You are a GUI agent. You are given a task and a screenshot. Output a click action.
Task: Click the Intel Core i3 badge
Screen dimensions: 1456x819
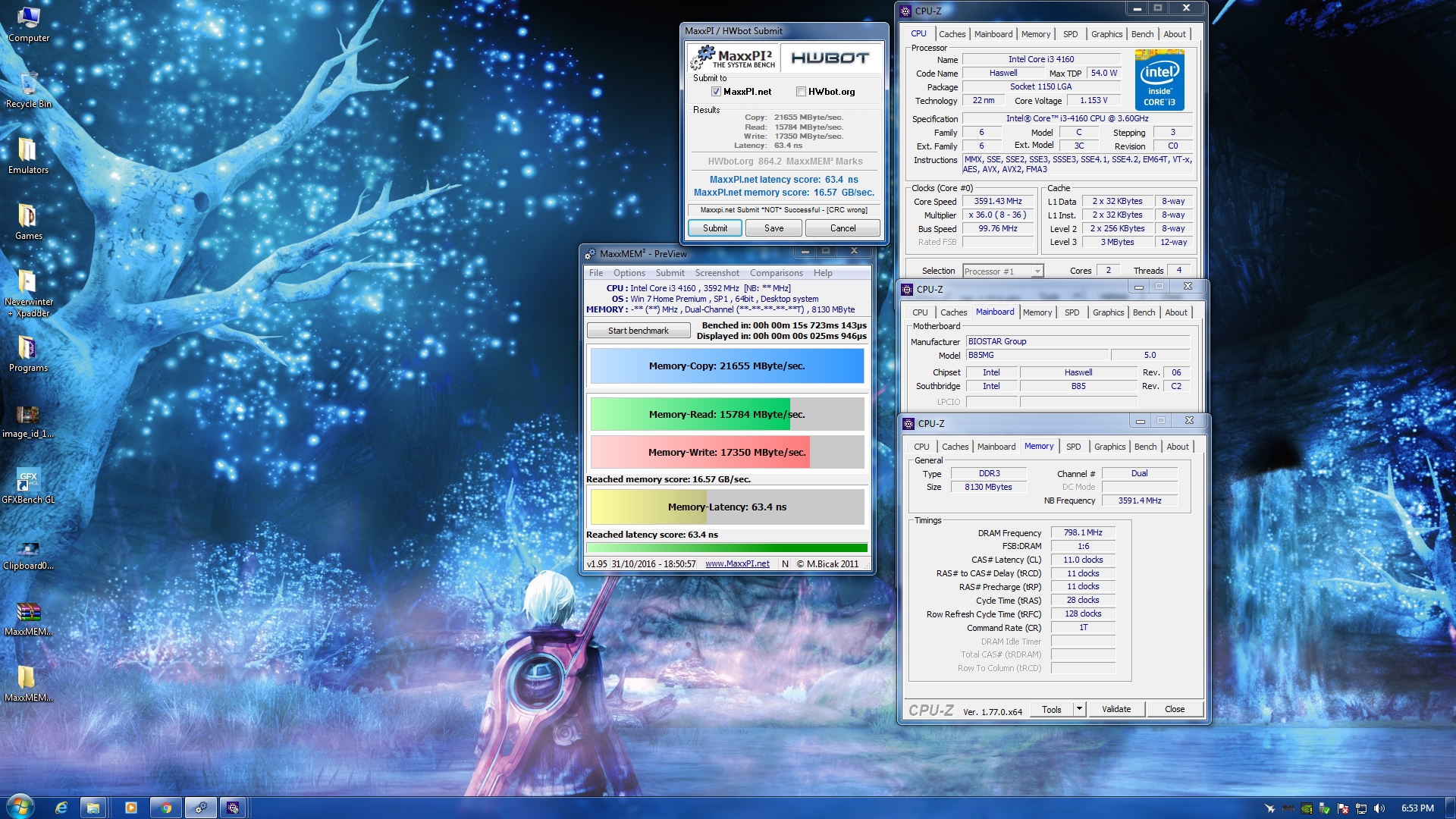1159,80
